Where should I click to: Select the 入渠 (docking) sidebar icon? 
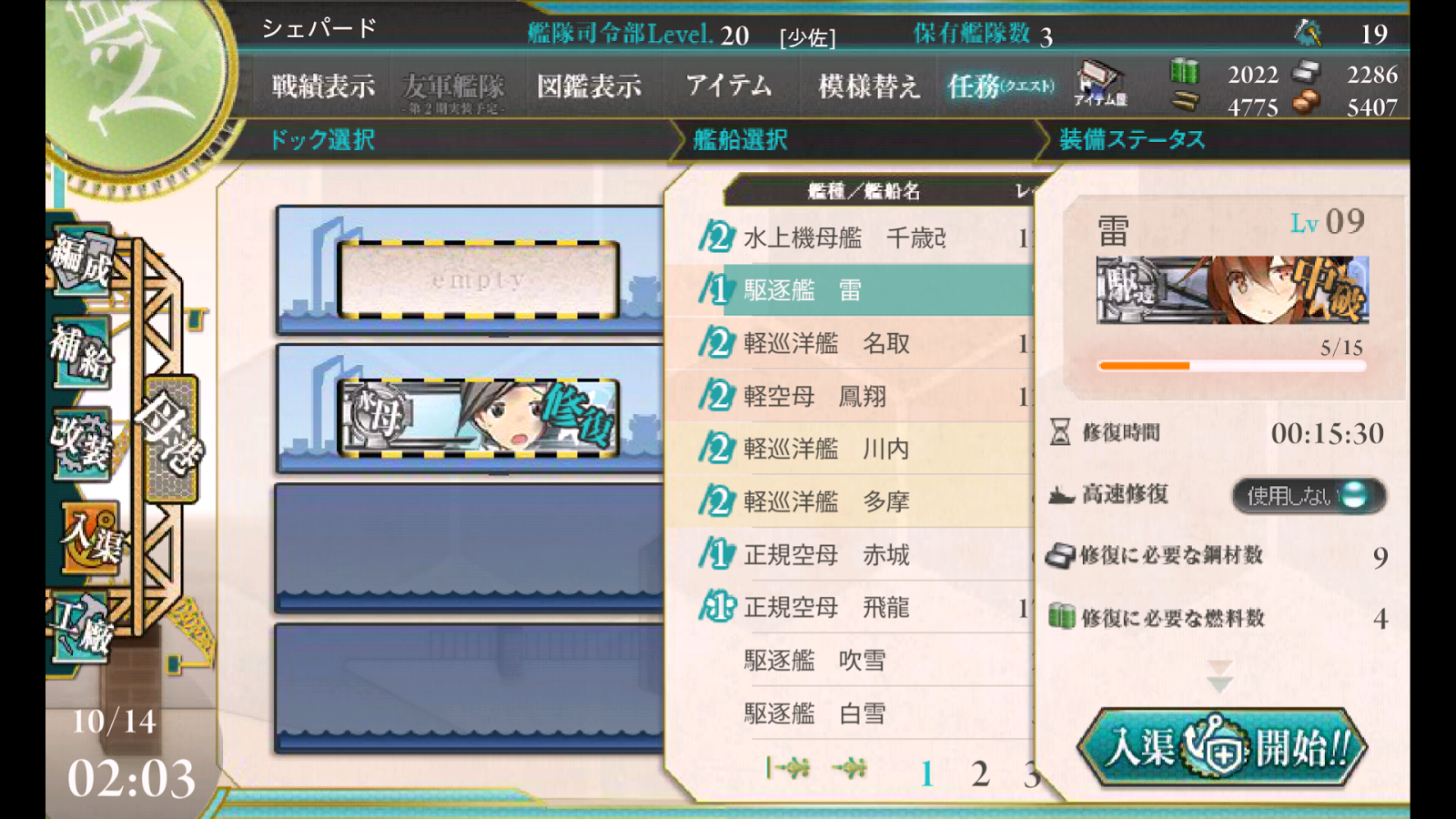point(91,537)
